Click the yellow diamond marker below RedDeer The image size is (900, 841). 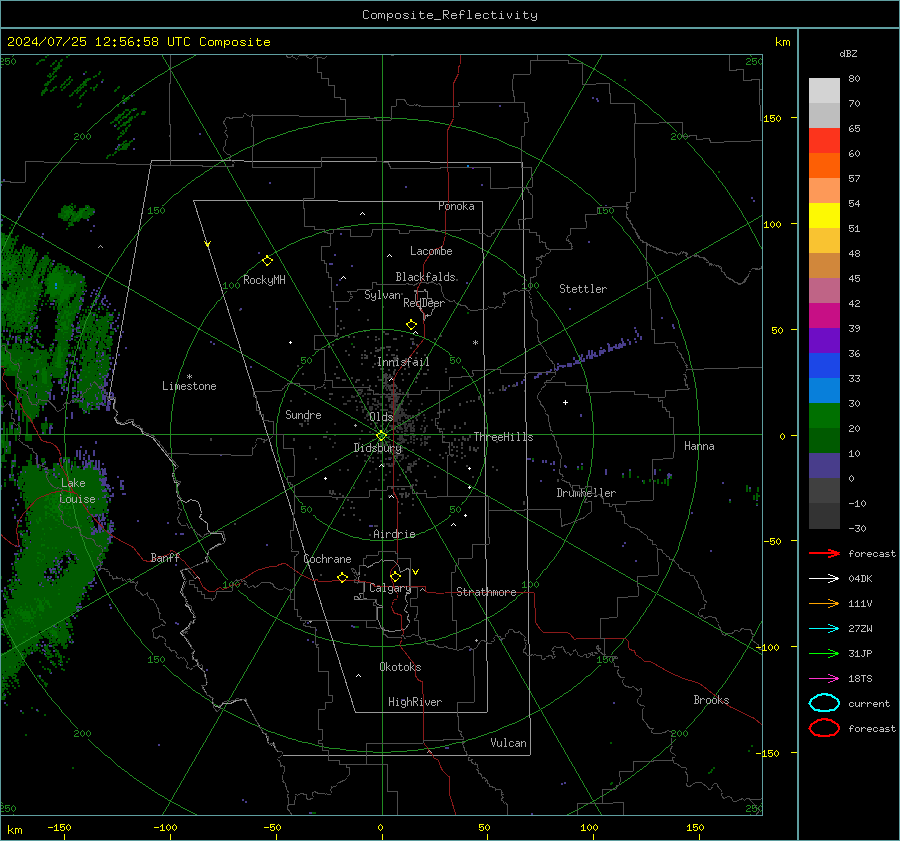[411, 325]
